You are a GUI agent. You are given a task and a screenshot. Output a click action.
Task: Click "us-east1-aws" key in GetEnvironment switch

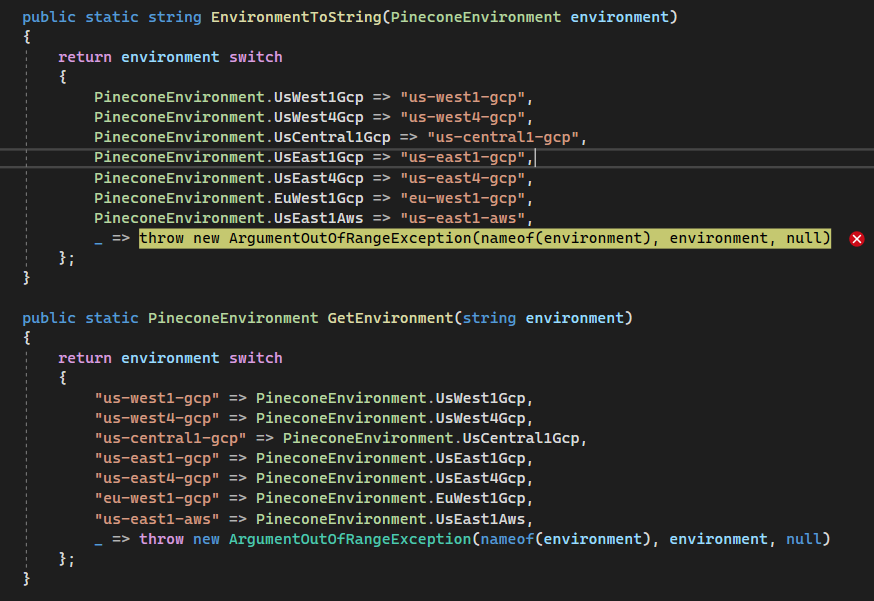(x=157, y=520)
